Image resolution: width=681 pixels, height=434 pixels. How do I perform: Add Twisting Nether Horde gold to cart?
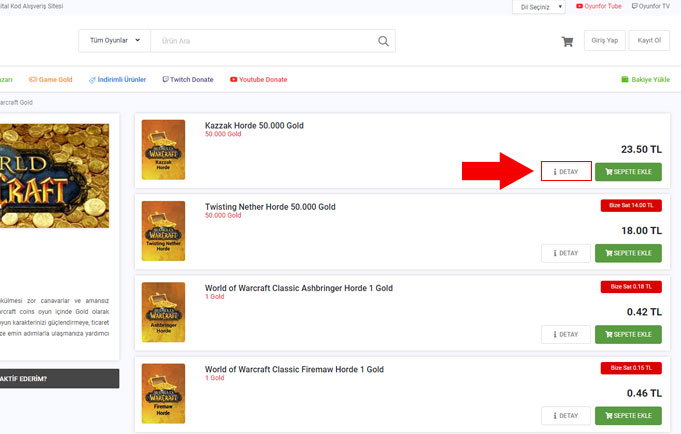pyautogui.click(x=628, y=253)
